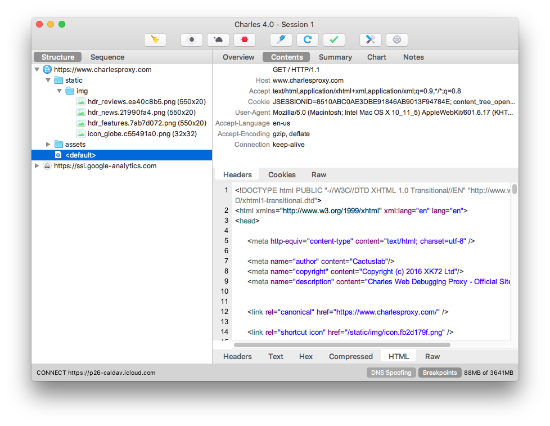Toggle DNS Spoofing status button
The image size is (550, 426).
391,373
